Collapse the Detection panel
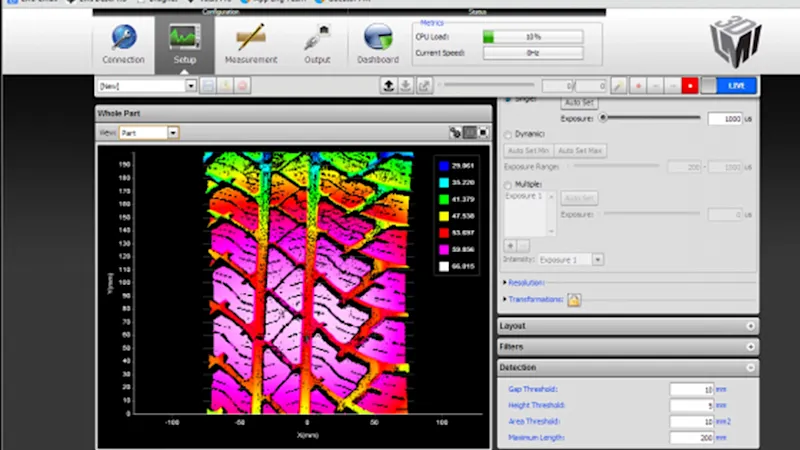Viewport: 800px width, 450px height. [x=750, y=368]
